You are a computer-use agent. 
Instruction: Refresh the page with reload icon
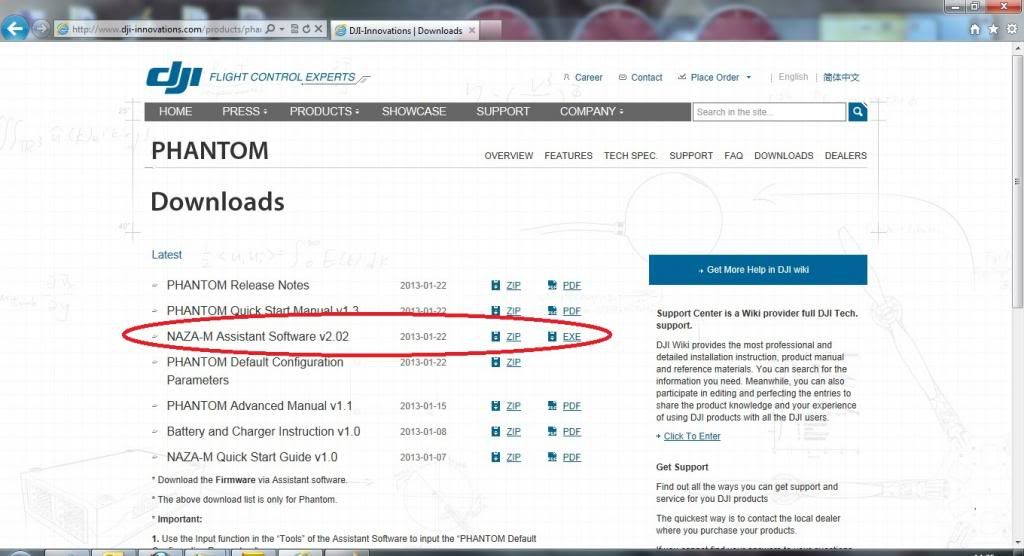[306, 29]
